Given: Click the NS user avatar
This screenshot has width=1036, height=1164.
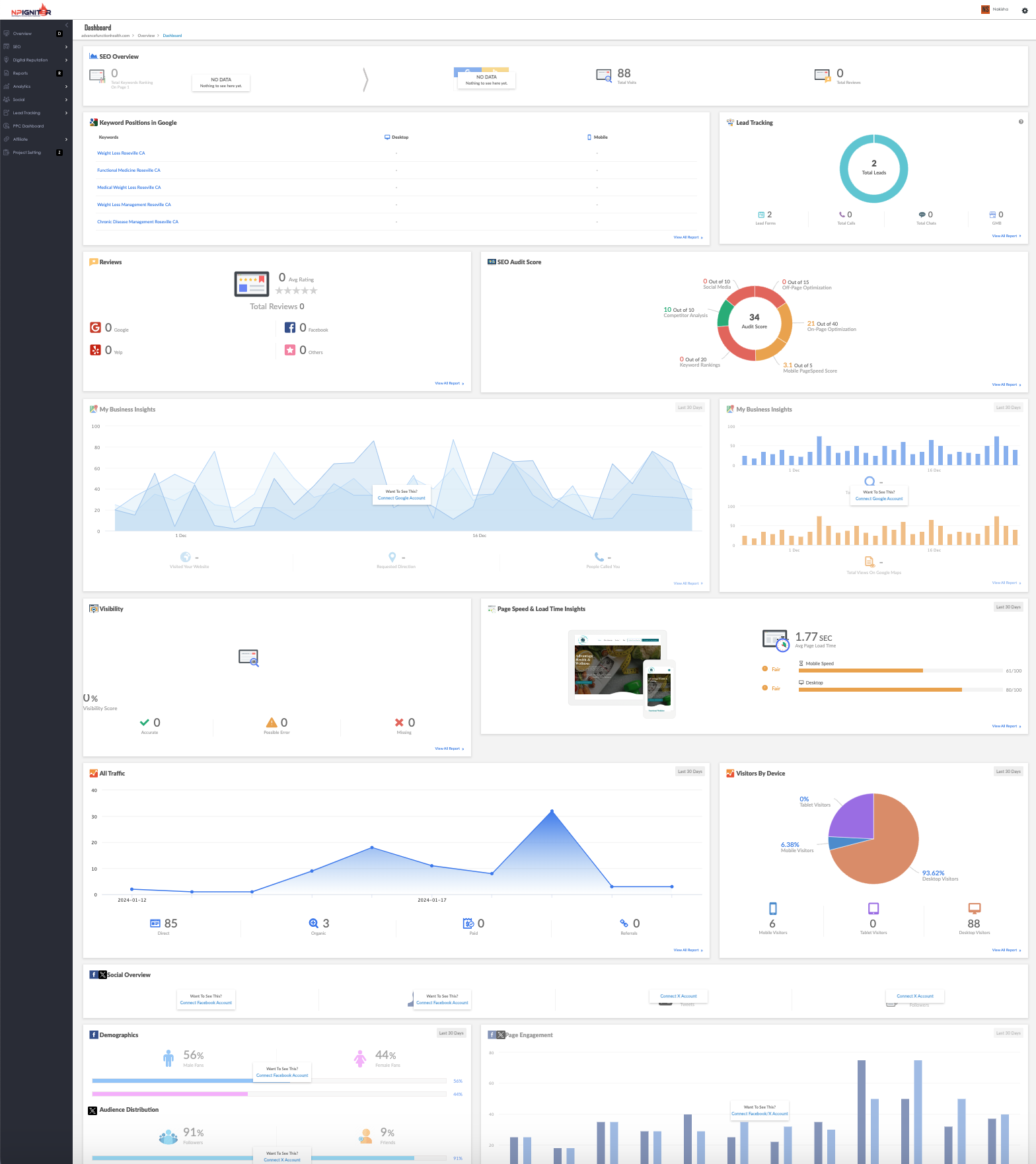Looking at the screenshot, I should click(985, 9).
